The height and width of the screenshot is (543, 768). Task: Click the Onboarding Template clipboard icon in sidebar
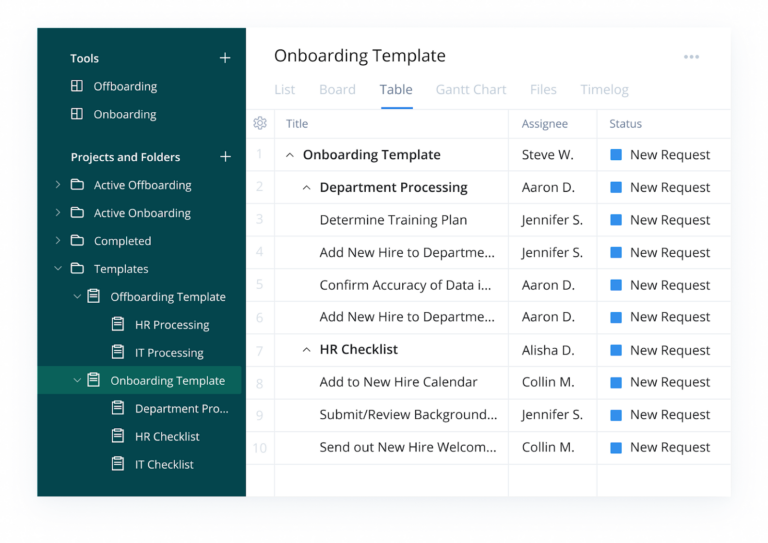click(94, 380)
